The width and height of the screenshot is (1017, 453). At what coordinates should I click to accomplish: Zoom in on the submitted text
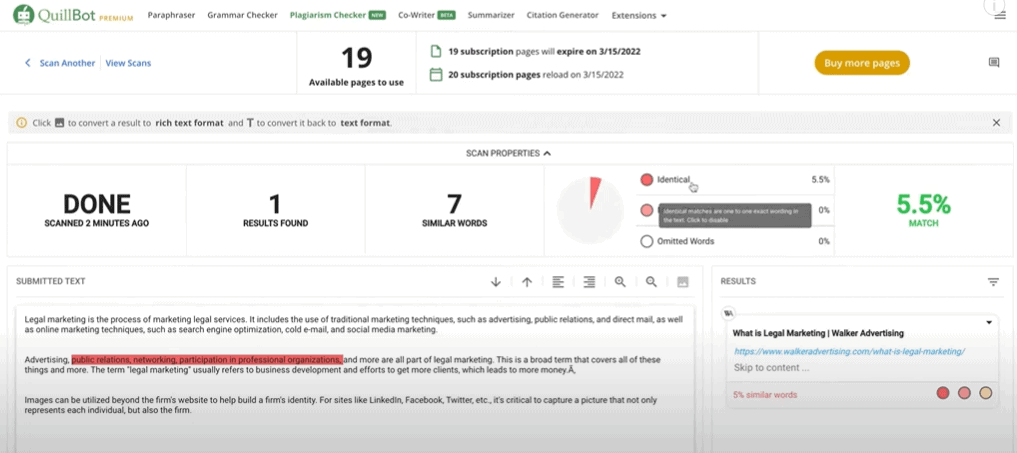pos(620,282)
